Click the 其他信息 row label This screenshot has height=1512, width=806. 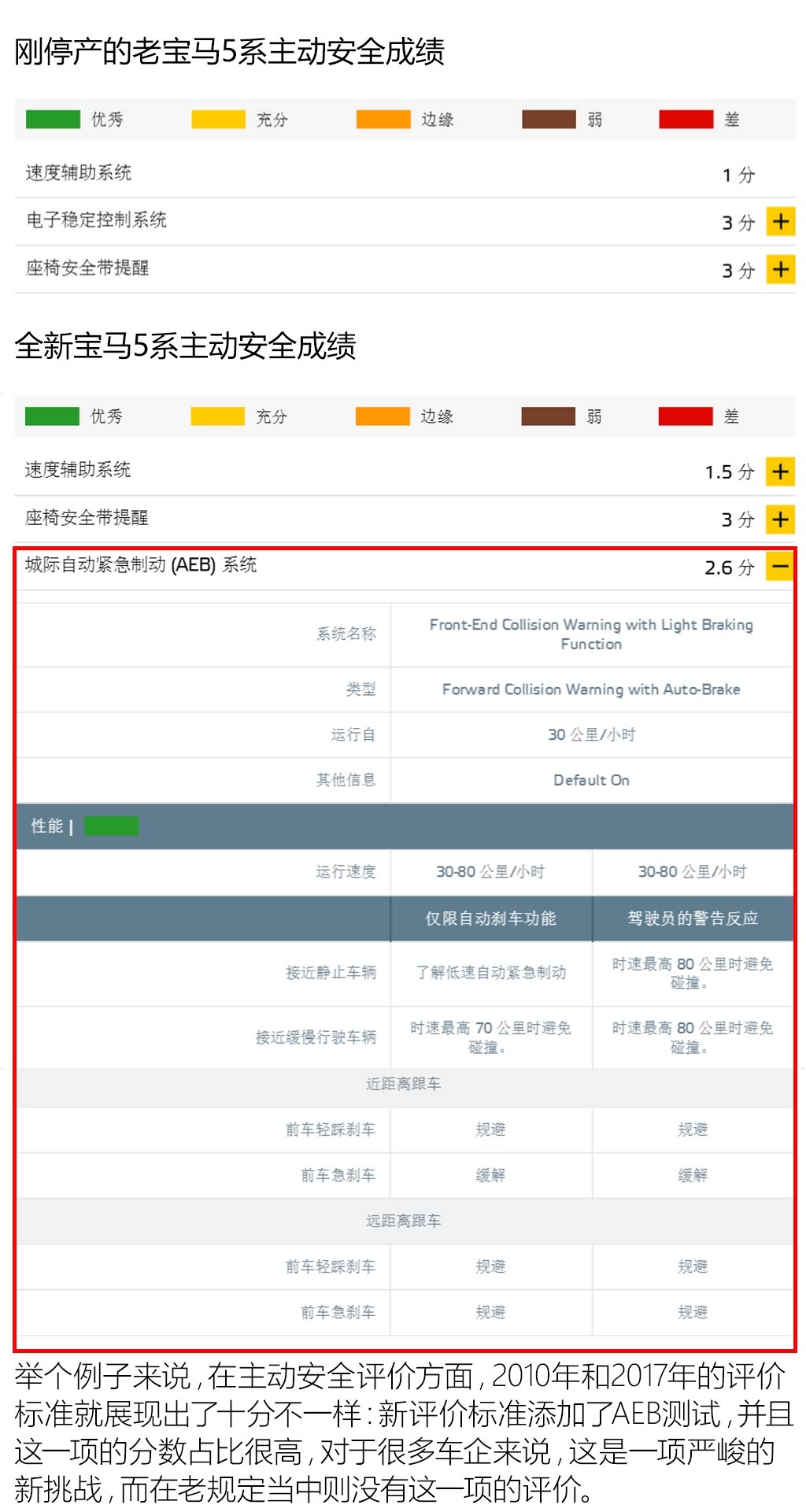[x=346, y=781]
